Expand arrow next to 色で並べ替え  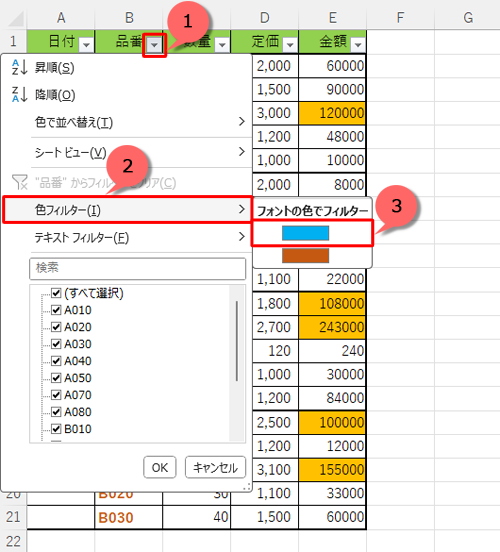(x=242, y=121)
